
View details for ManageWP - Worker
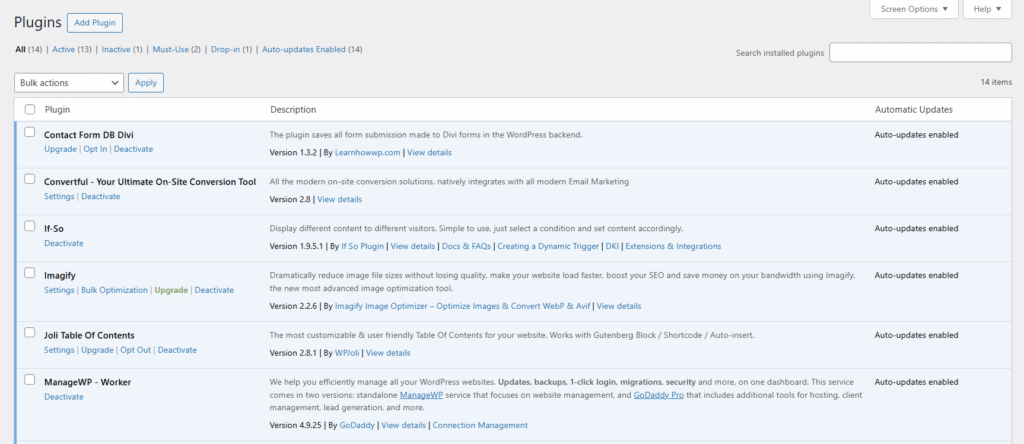pos(404,425)
